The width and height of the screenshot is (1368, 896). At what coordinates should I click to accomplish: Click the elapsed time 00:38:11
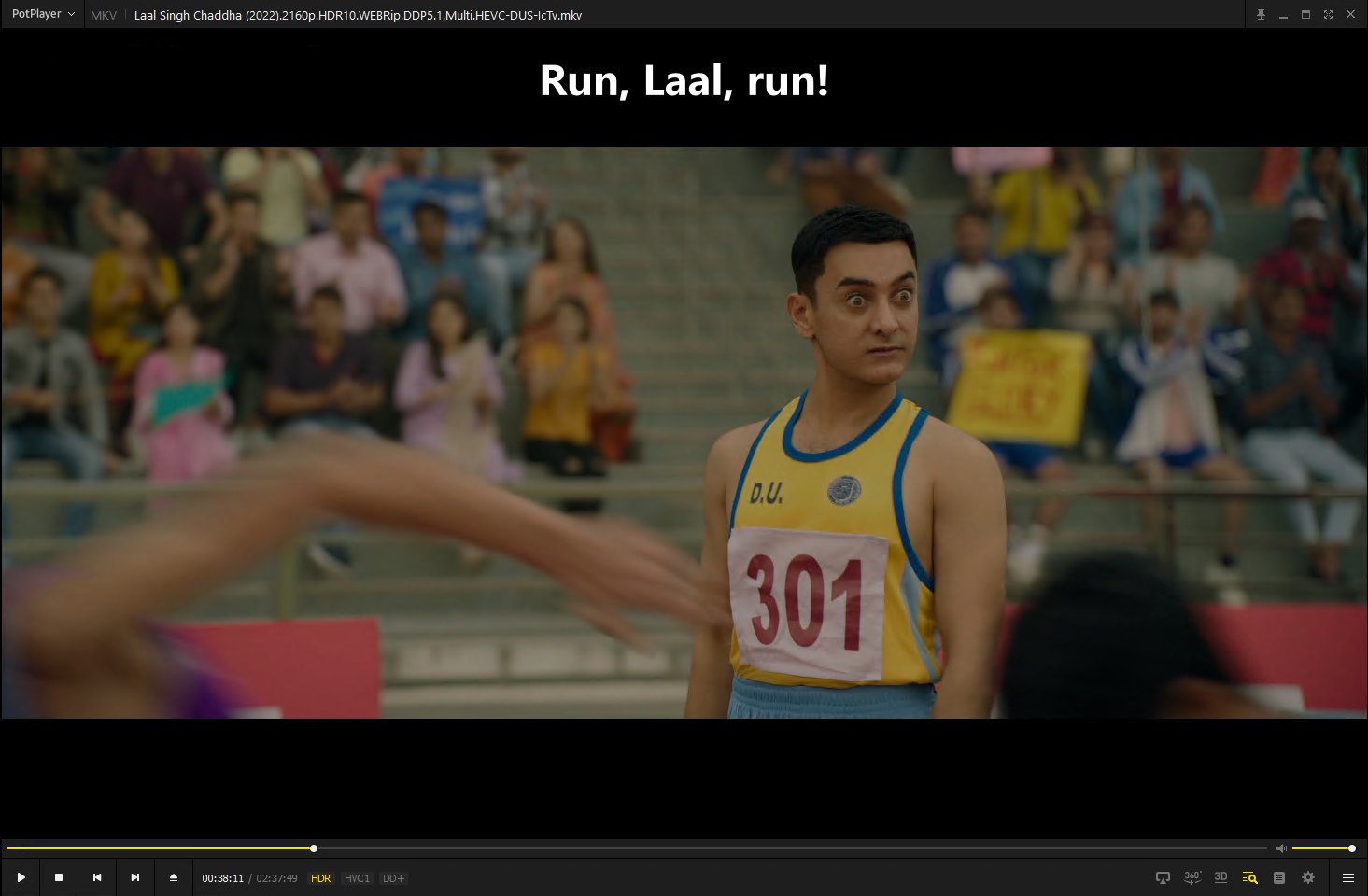[222, 878]
